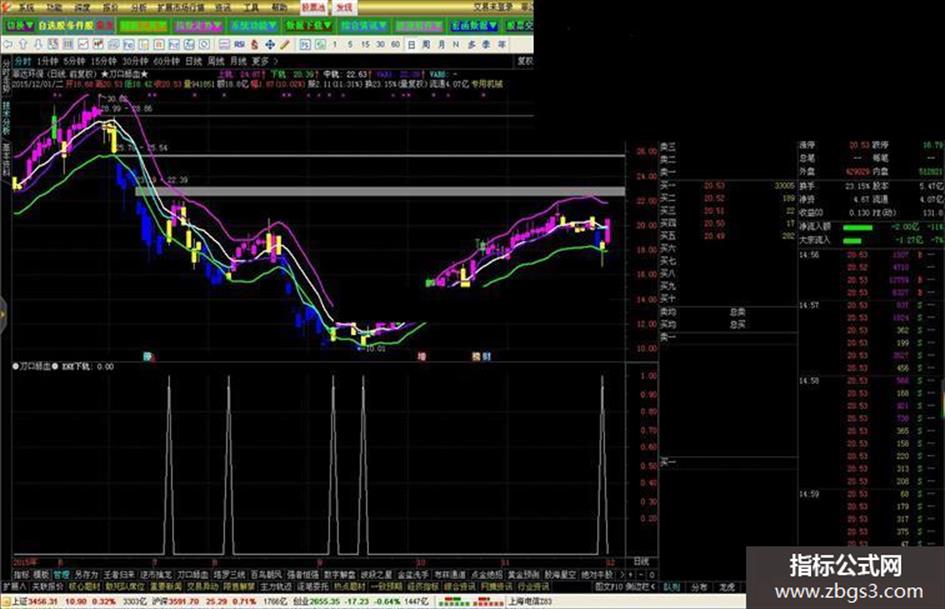
Task: Open the 行业资讯 bottom tab
Action: [x=533, y=585]
